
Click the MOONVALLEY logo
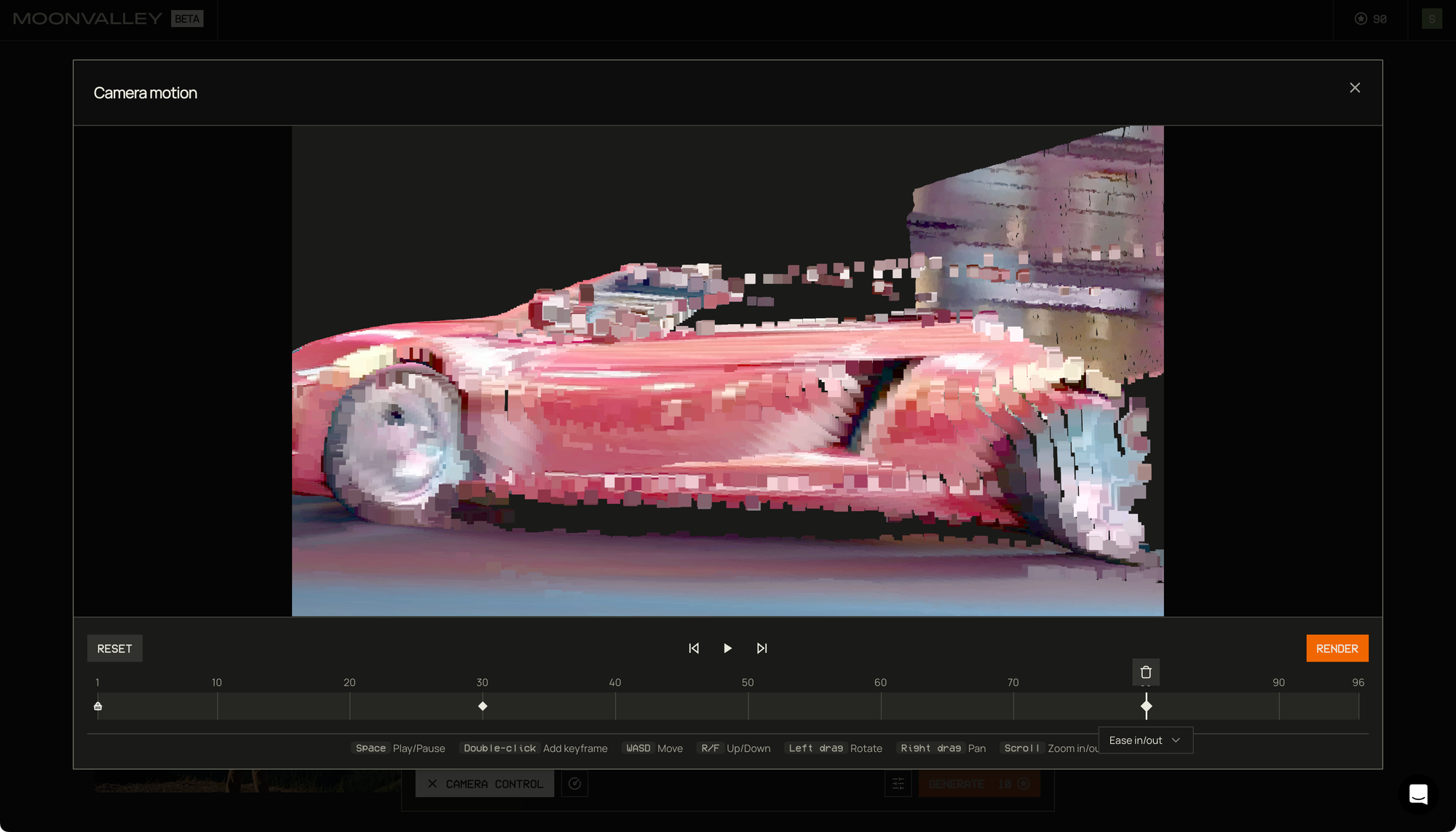[87, 19]
